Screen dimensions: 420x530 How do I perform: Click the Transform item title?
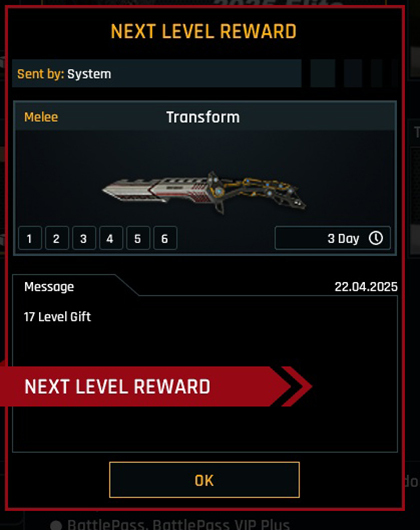pyautogui.click(x=203, y=117)
